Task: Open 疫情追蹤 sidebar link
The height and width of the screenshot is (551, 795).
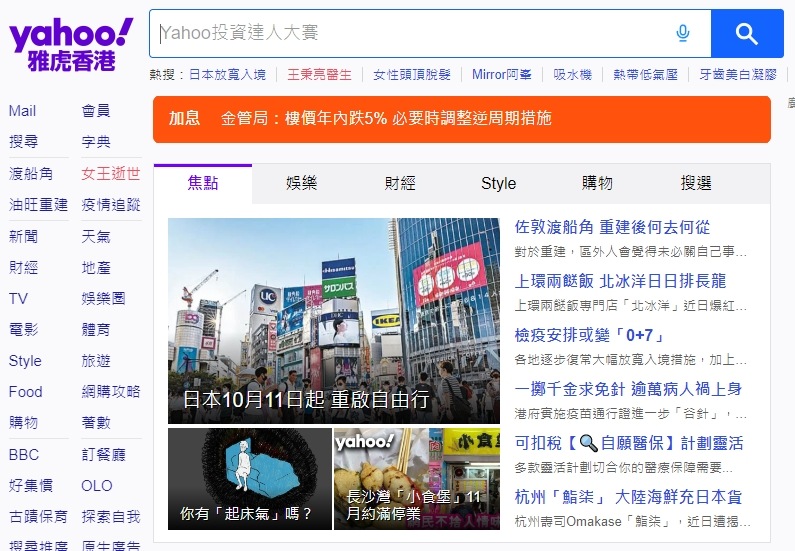Action: 111,205
